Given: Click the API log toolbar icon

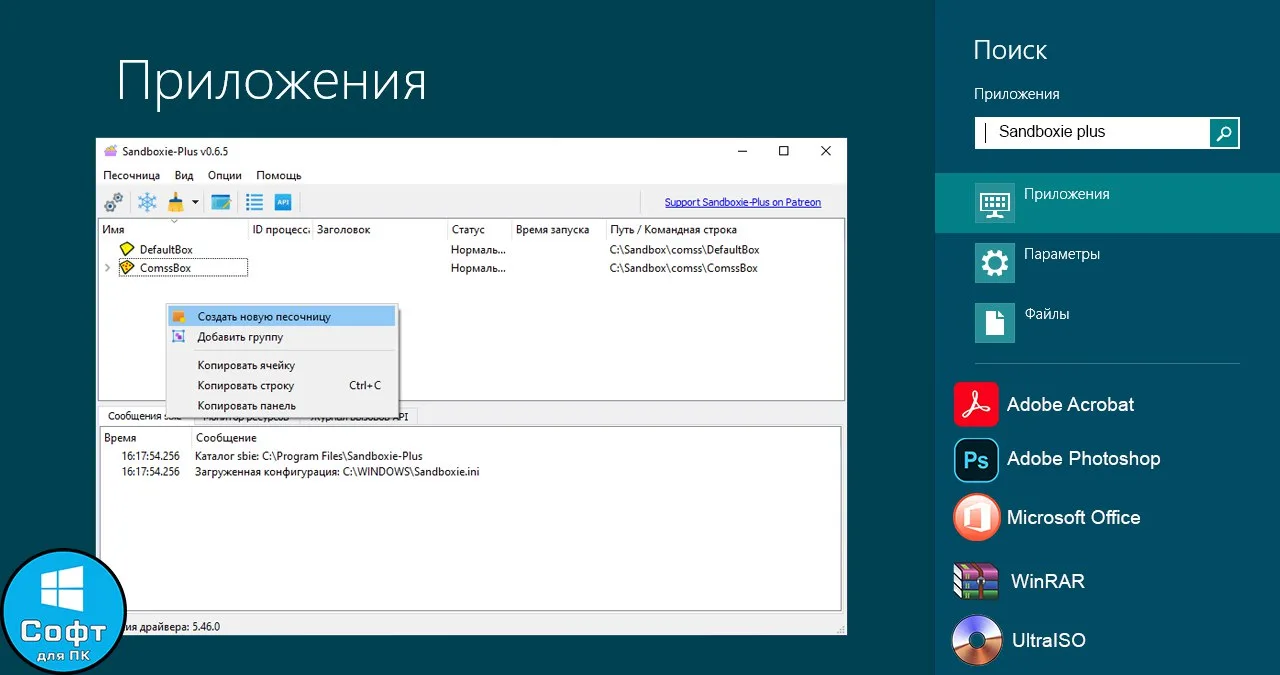Looking at the screenshot, I should point(283,202).
